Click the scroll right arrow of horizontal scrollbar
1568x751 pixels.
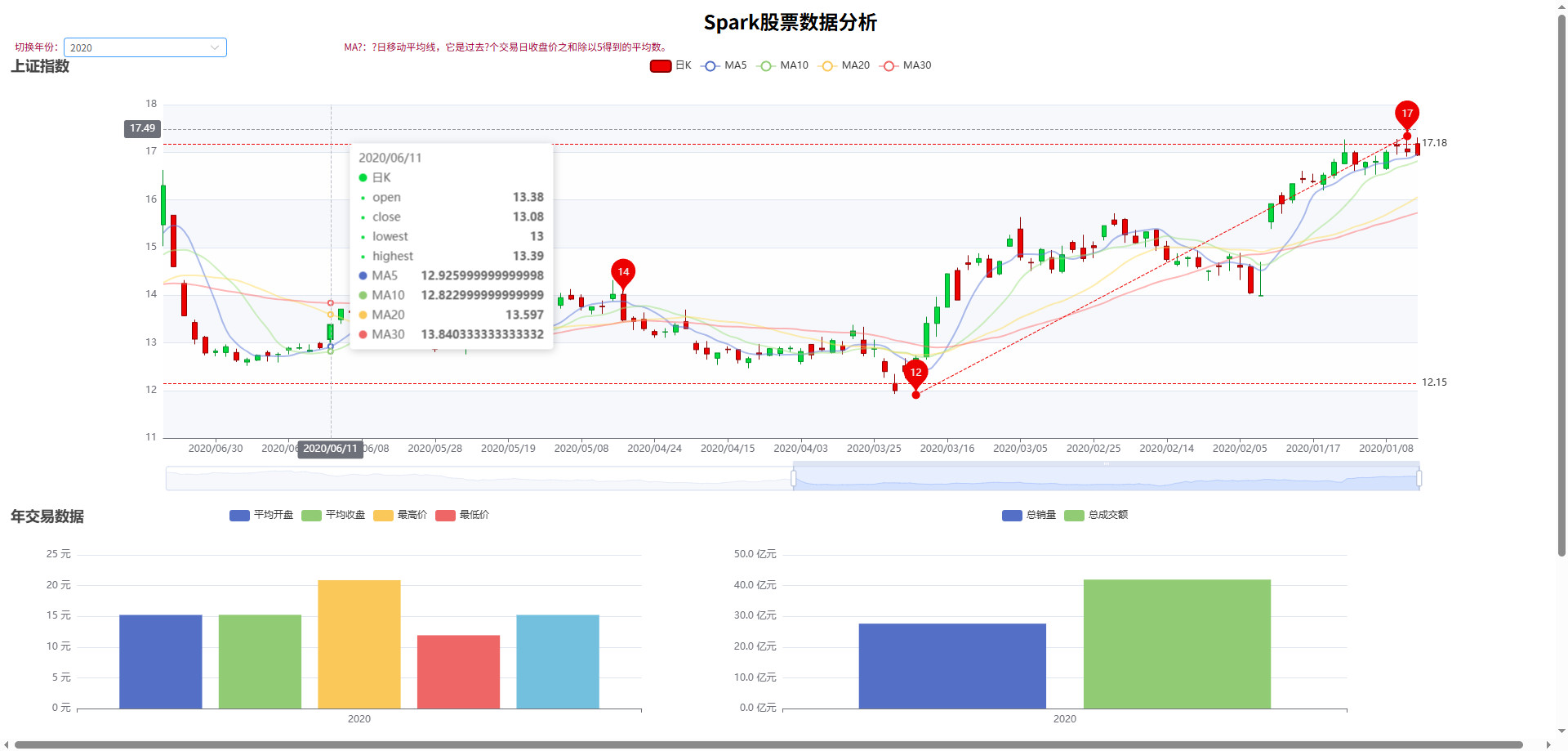point(1548,744)
